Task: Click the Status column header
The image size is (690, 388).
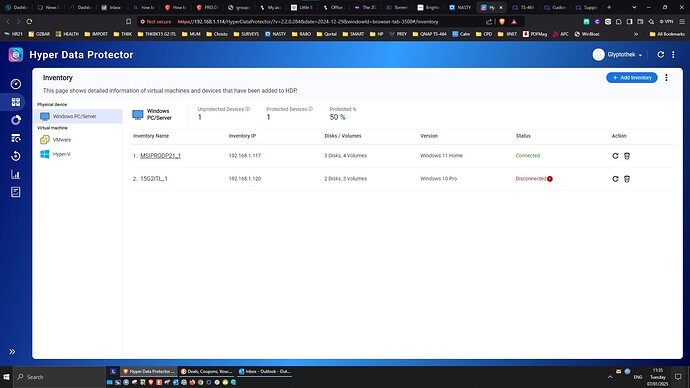Action: 523,136
